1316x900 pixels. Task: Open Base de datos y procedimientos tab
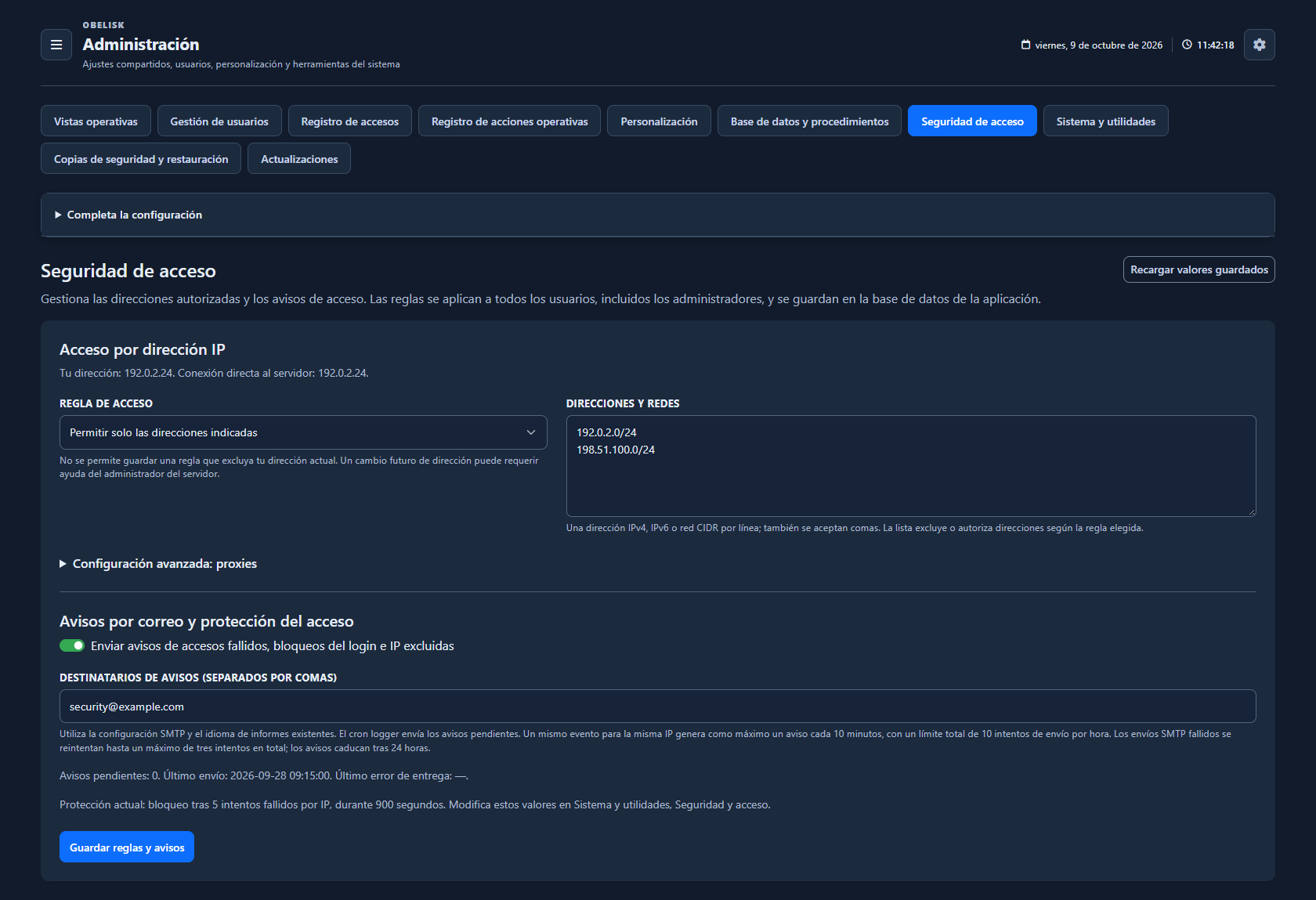809,121
